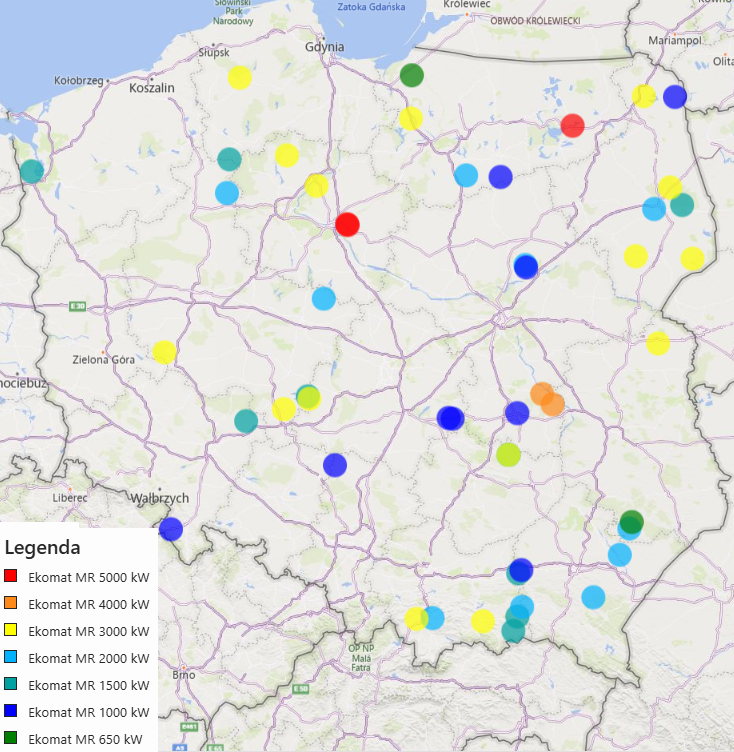734x752 pixels.
Task: Click the Ekomat MR 1000 kW legend label
Action: point(89,712)
